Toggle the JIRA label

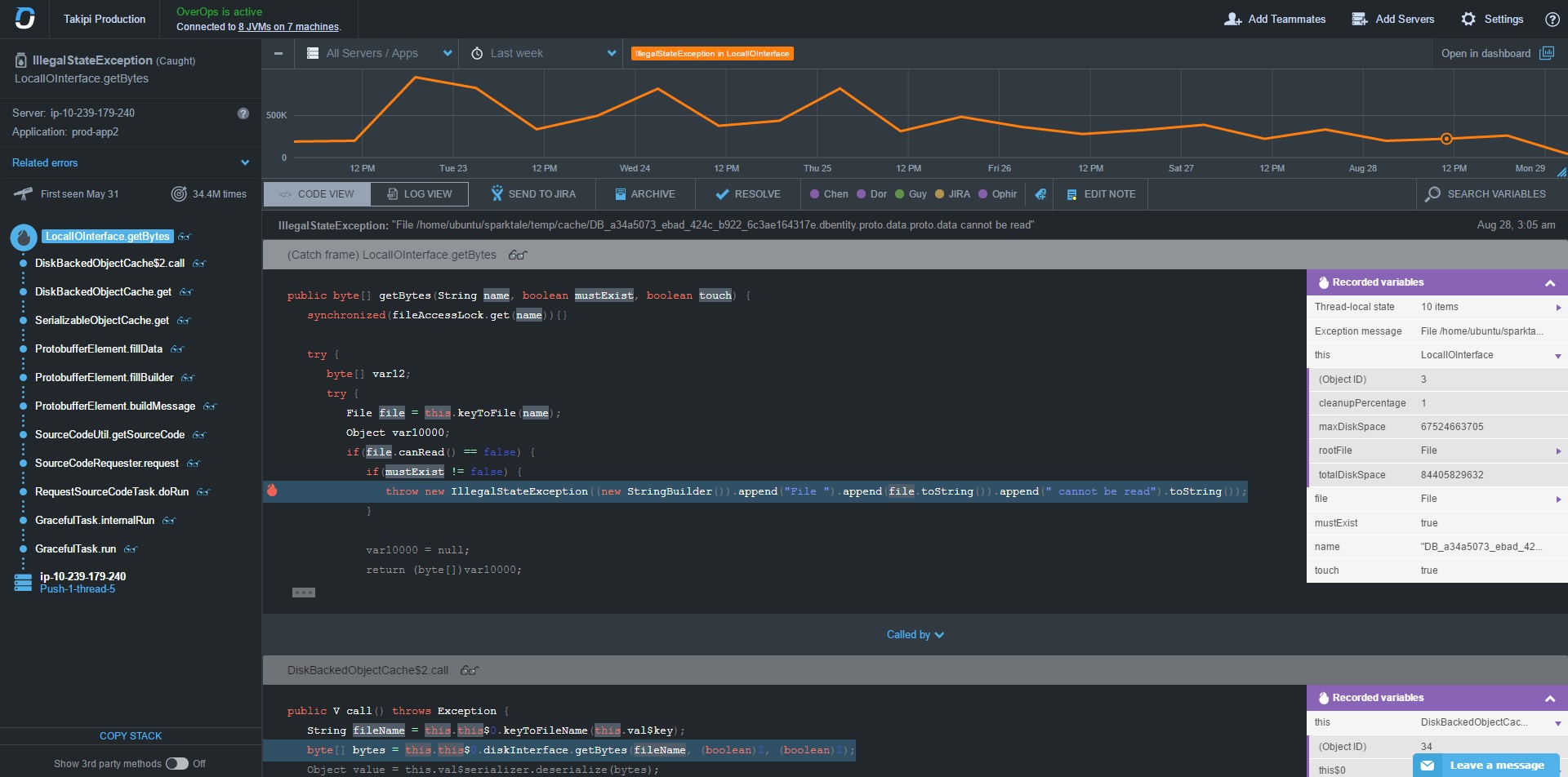952,194
